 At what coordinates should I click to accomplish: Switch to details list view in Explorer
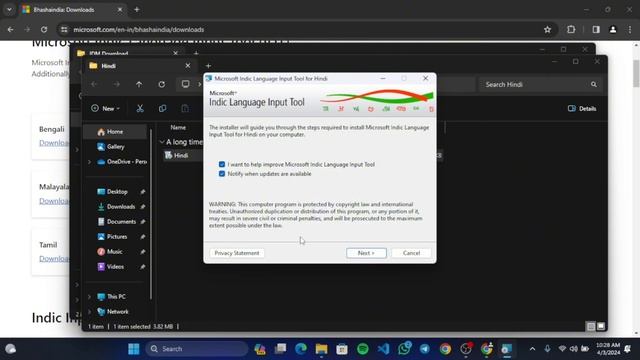point(591,326)
